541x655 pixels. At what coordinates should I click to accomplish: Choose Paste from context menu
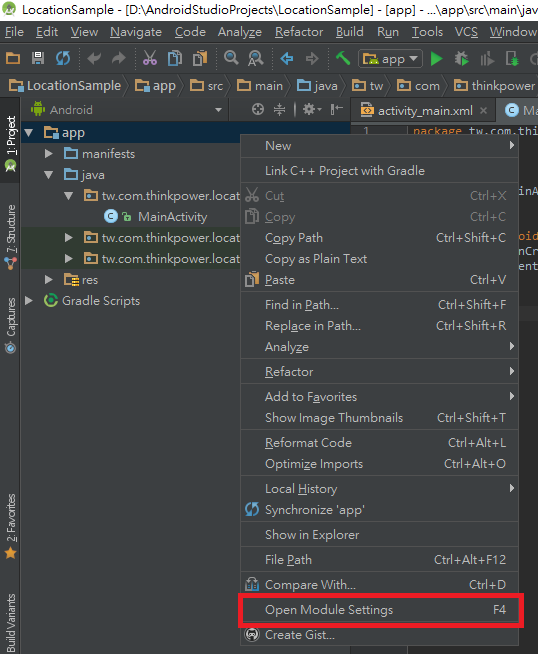(x=379, y=279)
